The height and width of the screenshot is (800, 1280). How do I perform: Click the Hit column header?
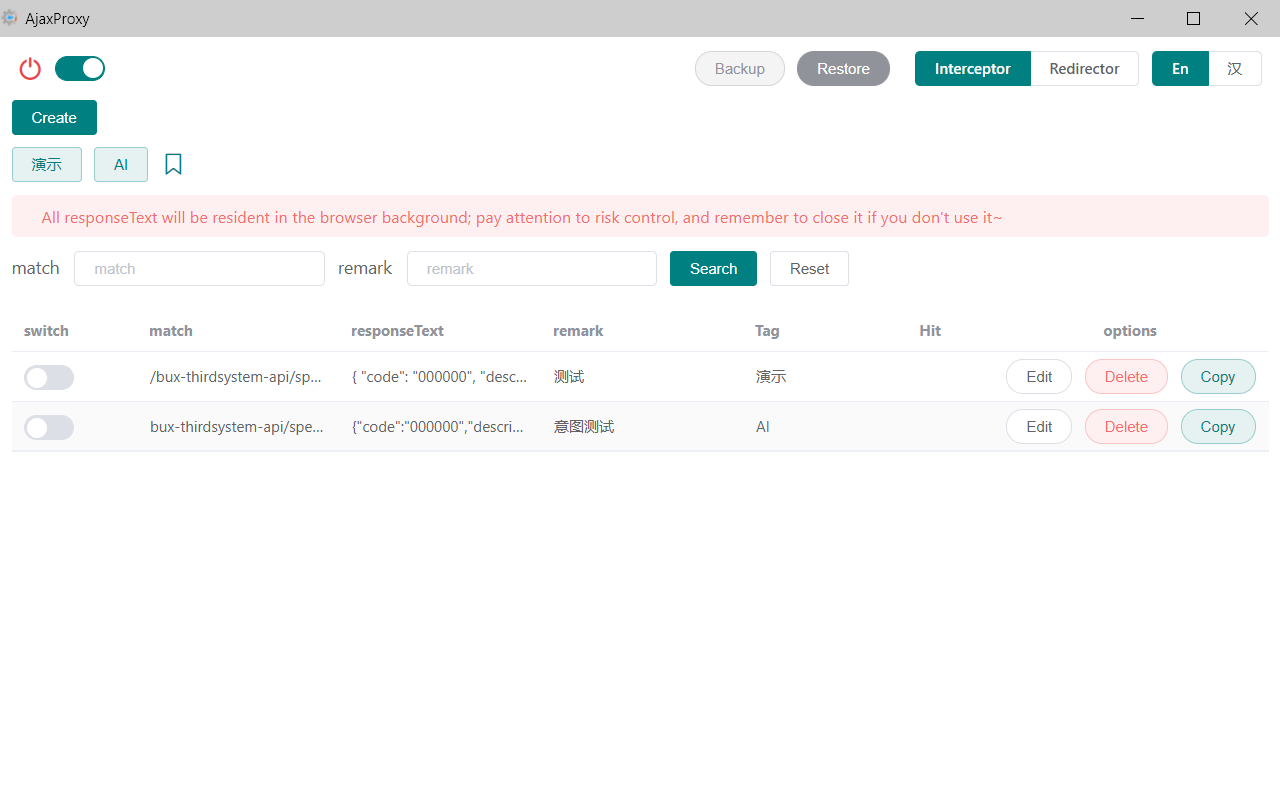[930, 331]
